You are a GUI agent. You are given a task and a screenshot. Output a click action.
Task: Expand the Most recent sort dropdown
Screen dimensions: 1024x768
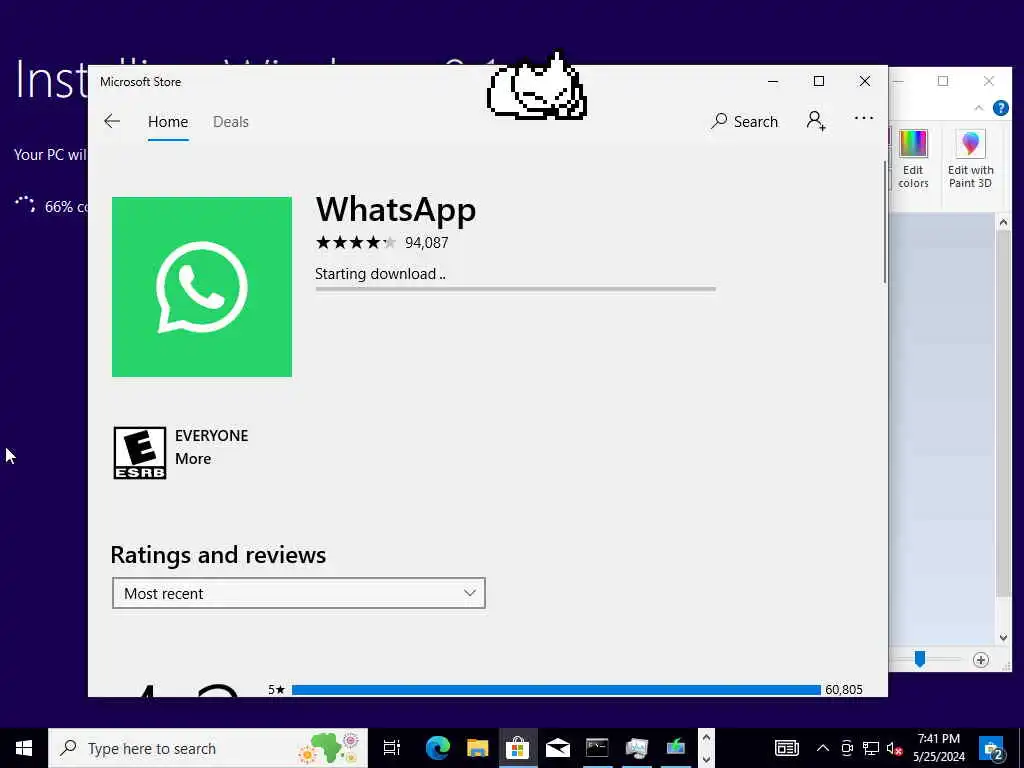pyautogui.click(x=298, y=593)
